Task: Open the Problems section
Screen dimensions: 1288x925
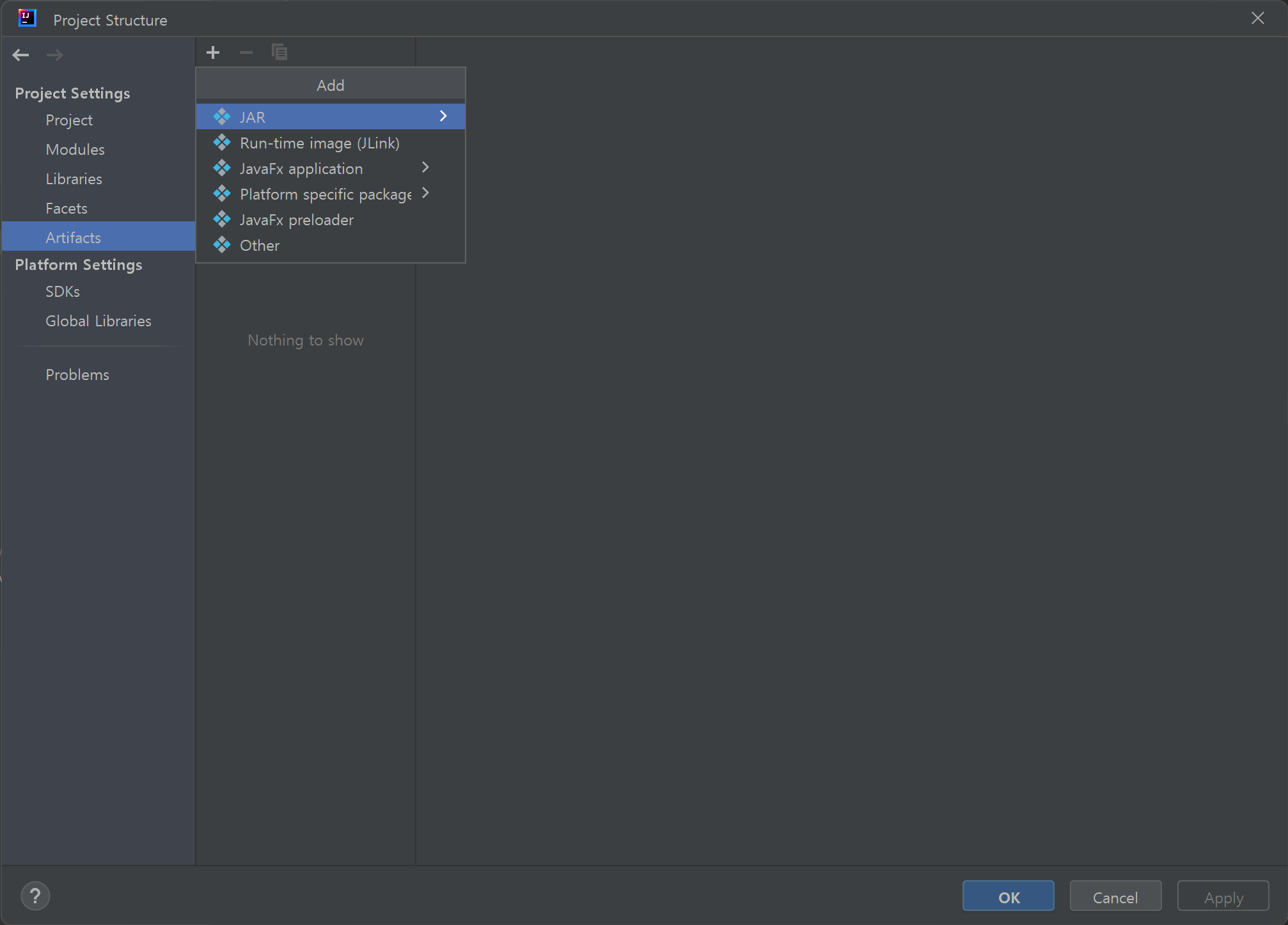Action: coord(77,375)
